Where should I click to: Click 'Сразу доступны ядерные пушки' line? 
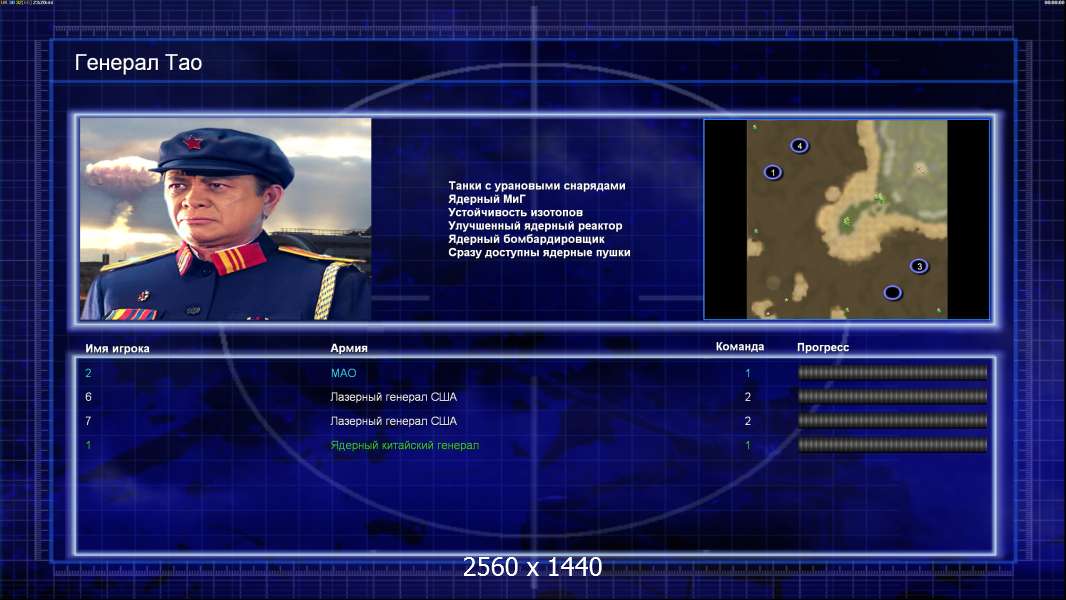[x=539, y=252]
